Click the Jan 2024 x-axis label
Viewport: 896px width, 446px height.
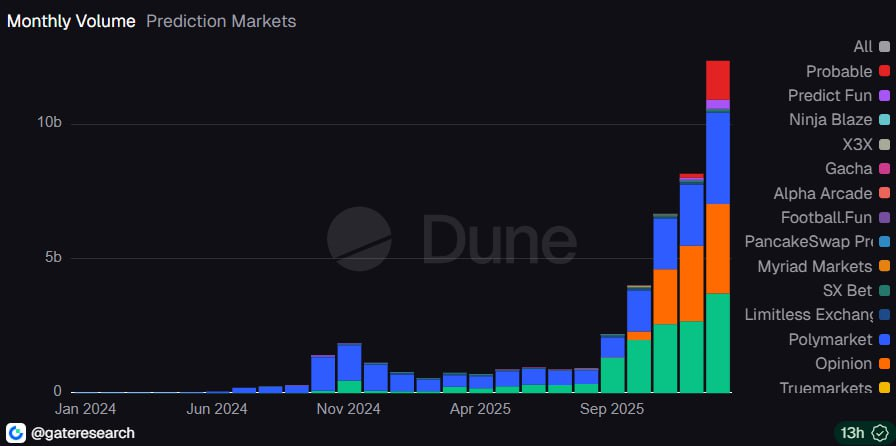point(85,409)
